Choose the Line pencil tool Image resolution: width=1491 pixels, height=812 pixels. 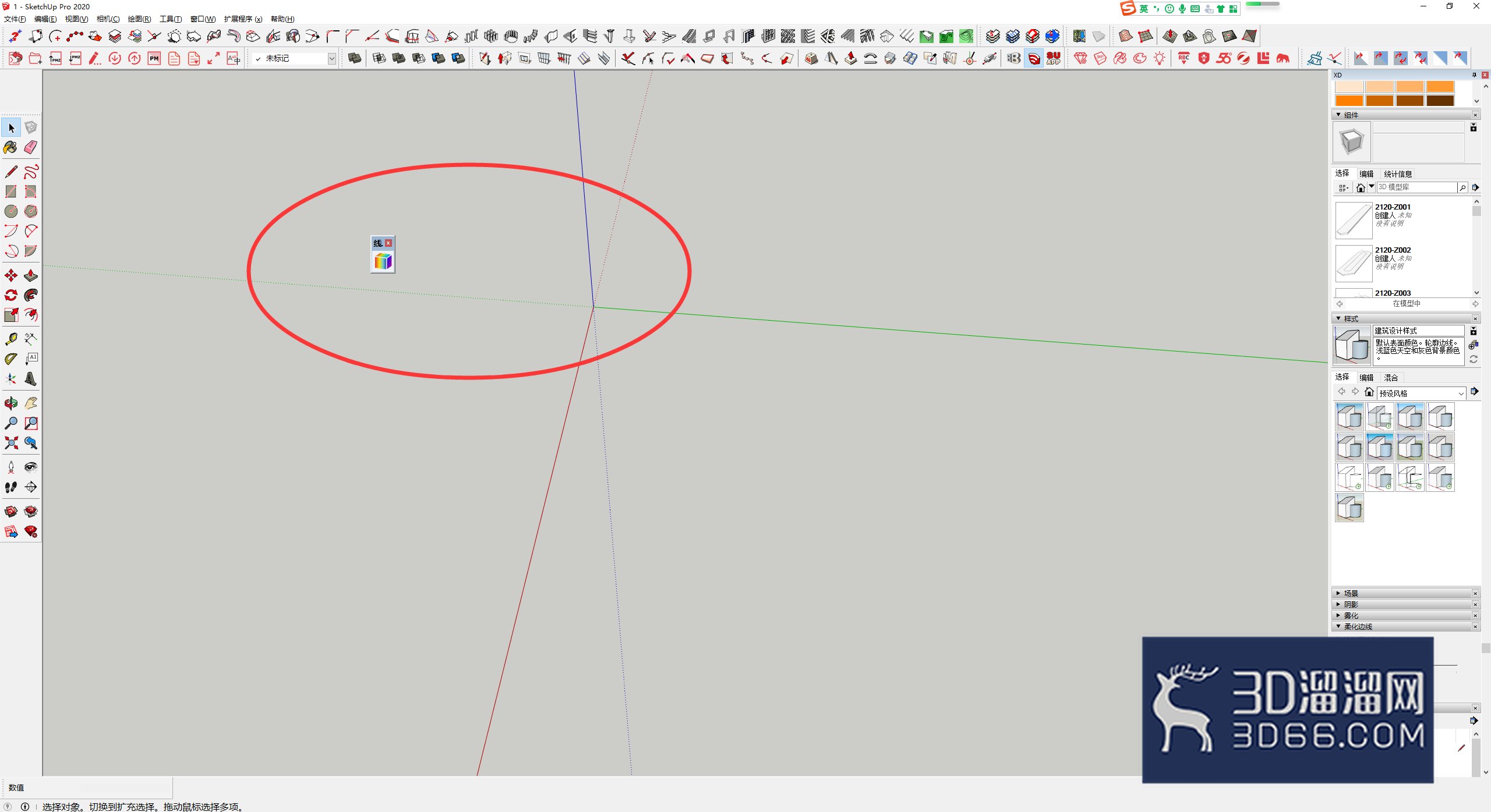(x=11, y=172)
